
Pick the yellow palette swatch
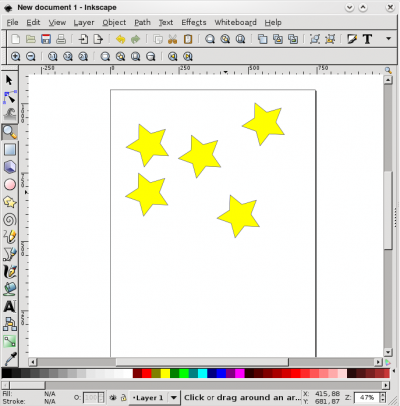165,373
